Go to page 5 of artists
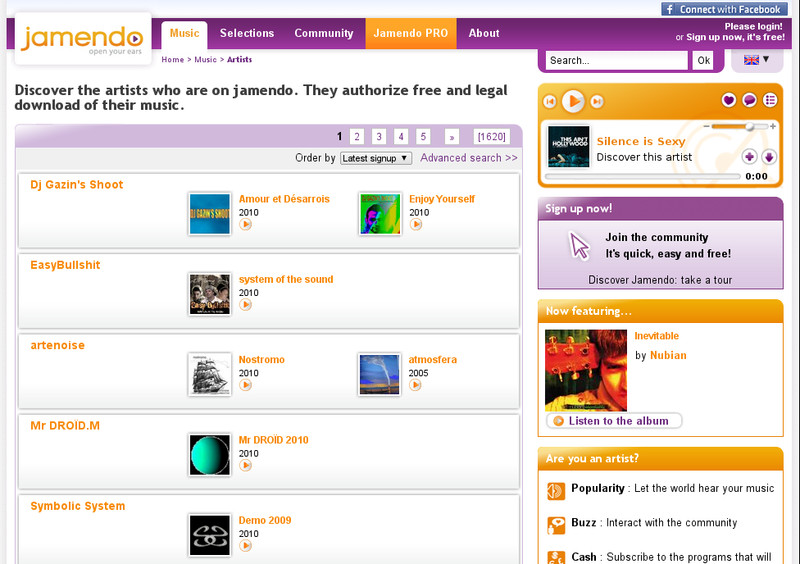 pos(423,136)
